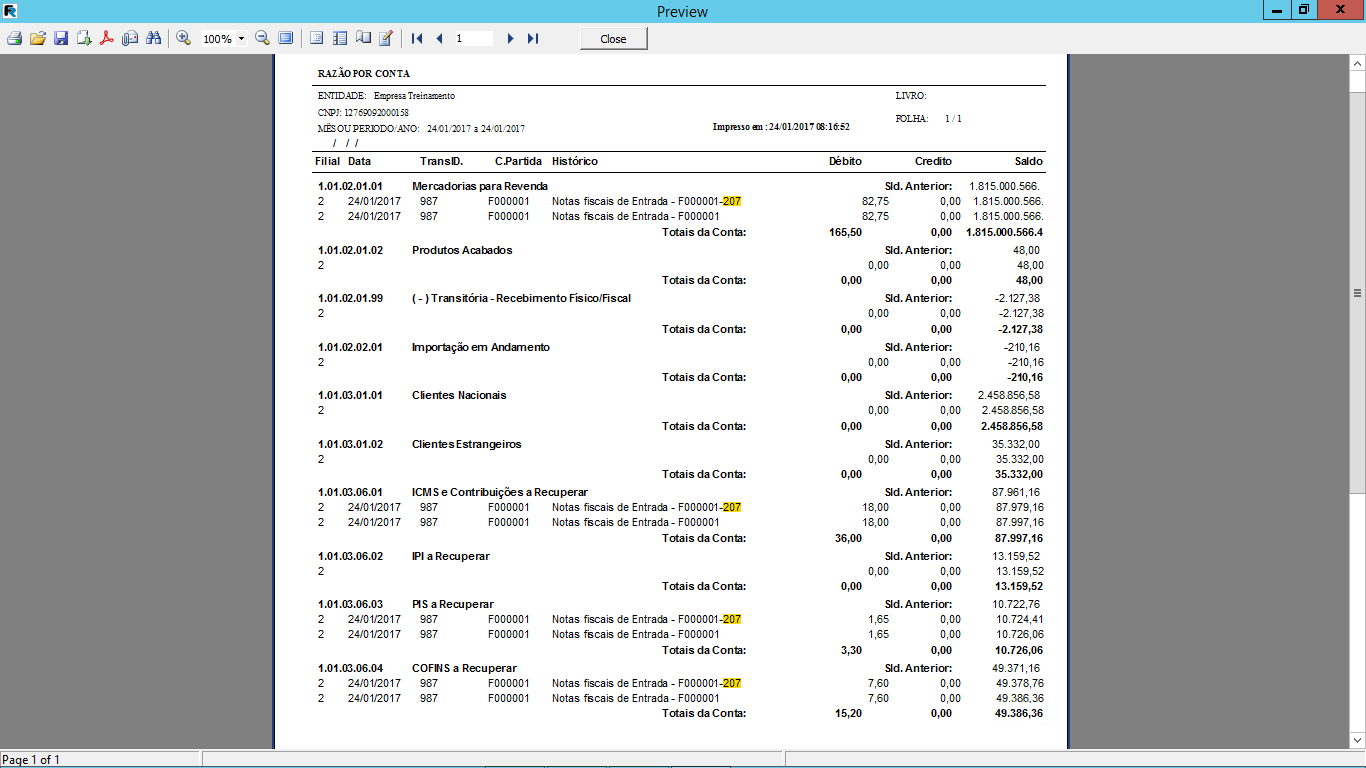Click 'RAZÃO POR CONTA' report title
This screenshot has height=768, width=1366.
(x=363, y=74)
